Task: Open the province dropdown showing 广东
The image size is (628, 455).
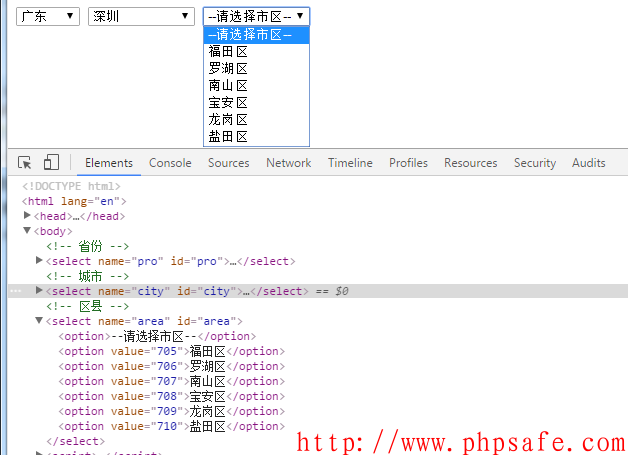Action: pos(48,16)
